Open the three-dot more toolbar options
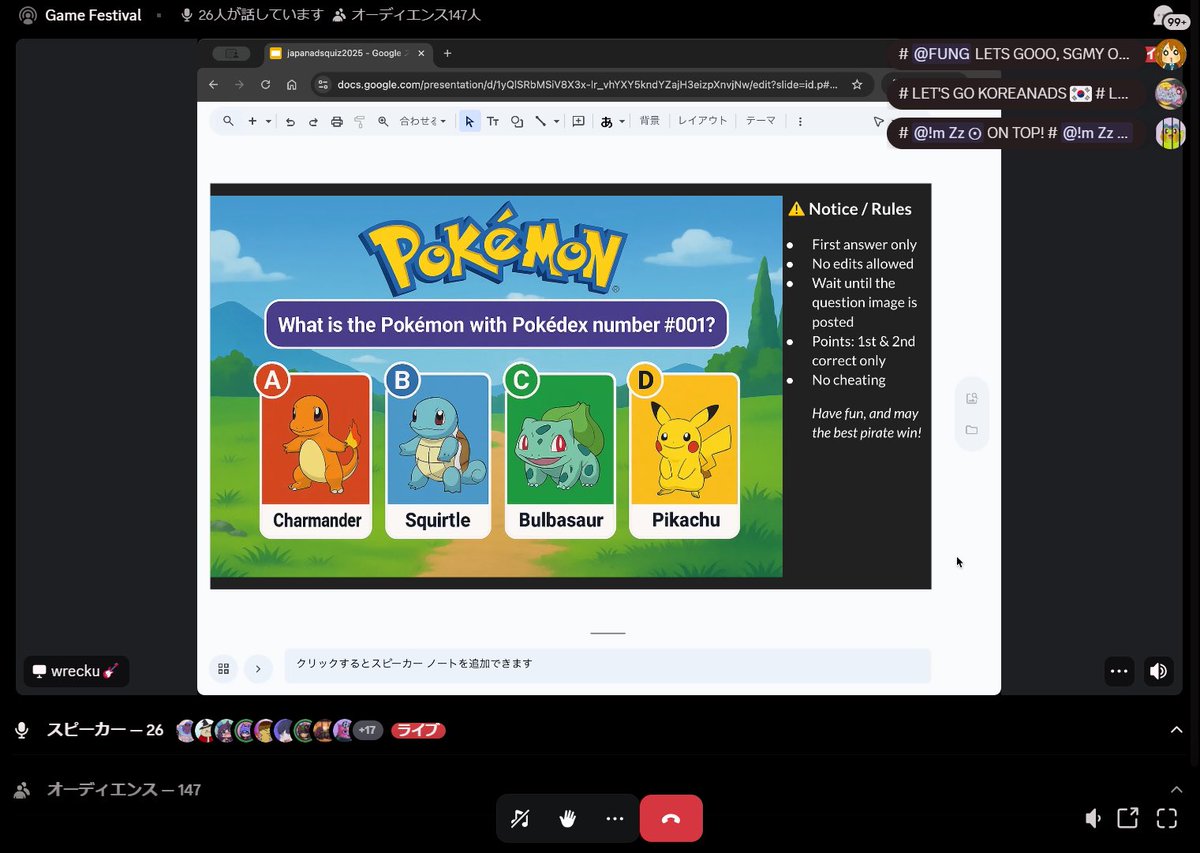 [x=800, y=121]
